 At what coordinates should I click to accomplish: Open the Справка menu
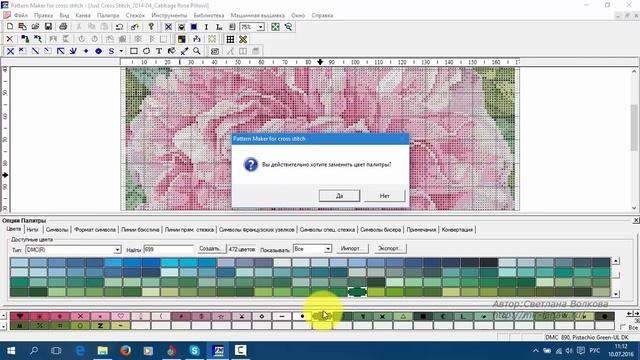pyautogui.click(x=322, y=16)
